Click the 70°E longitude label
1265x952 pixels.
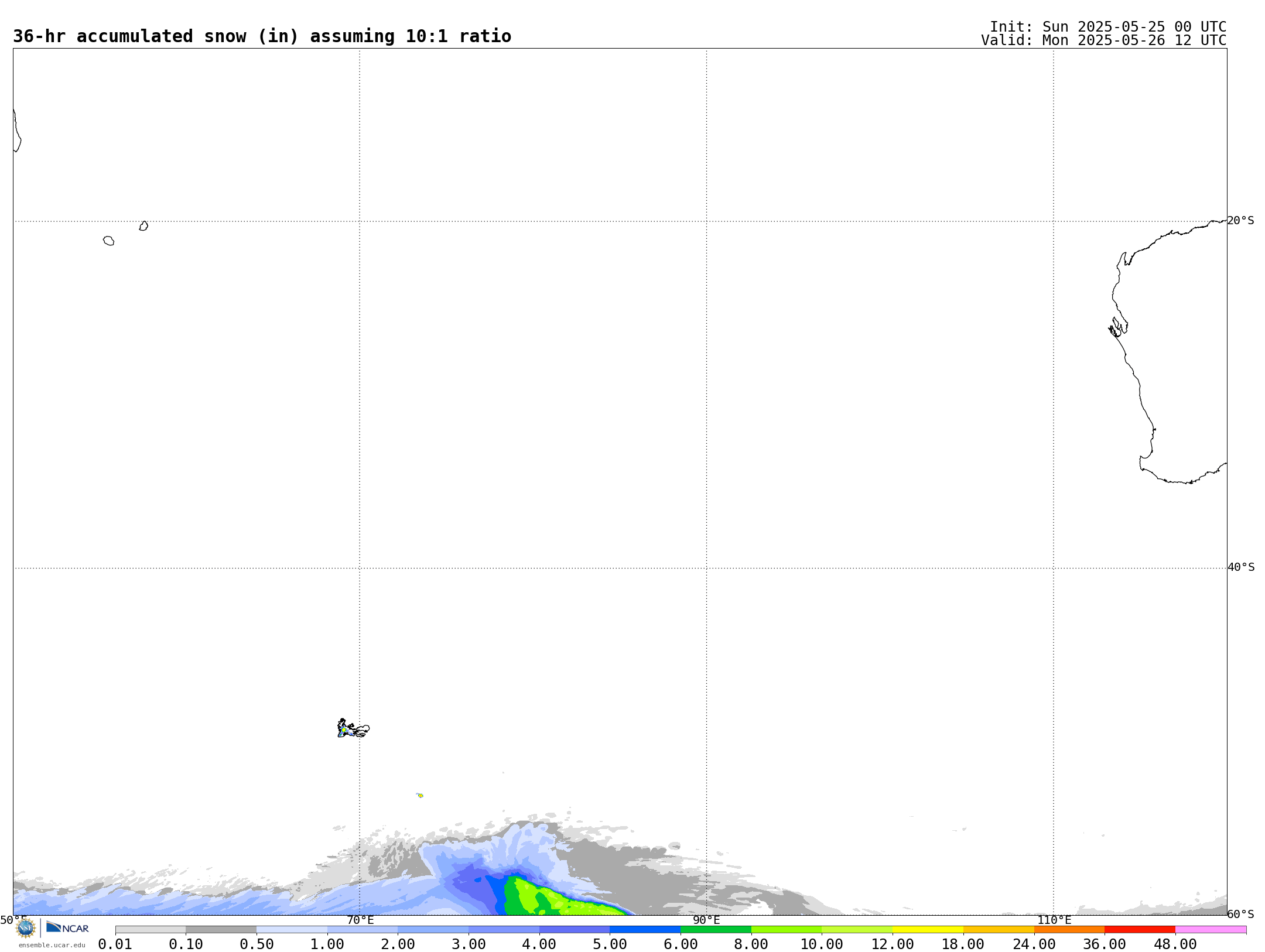pyautogui.click(x=360, y=920)
